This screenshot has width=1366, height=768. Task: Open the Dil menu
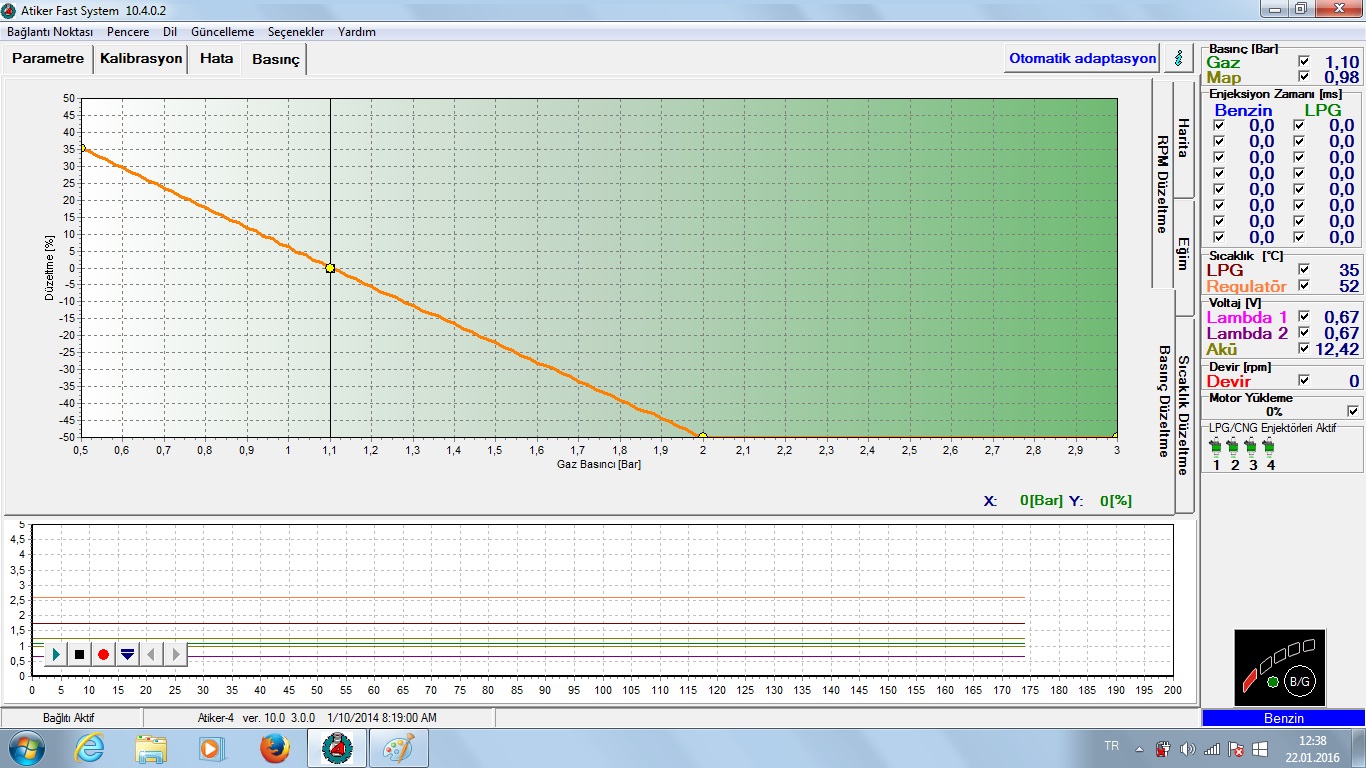coord(170,32)
